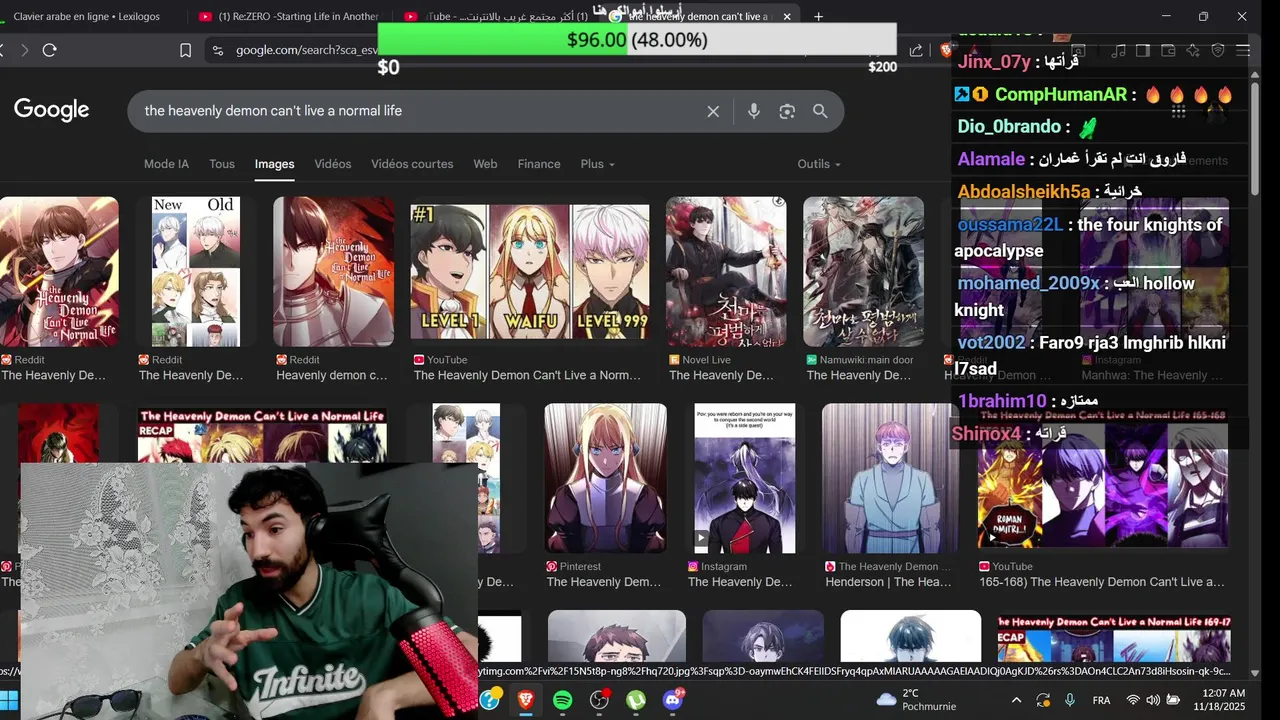Open Heavenly demon c... Reddit title link
This screenshot has width=1280, height=720.
331,375
